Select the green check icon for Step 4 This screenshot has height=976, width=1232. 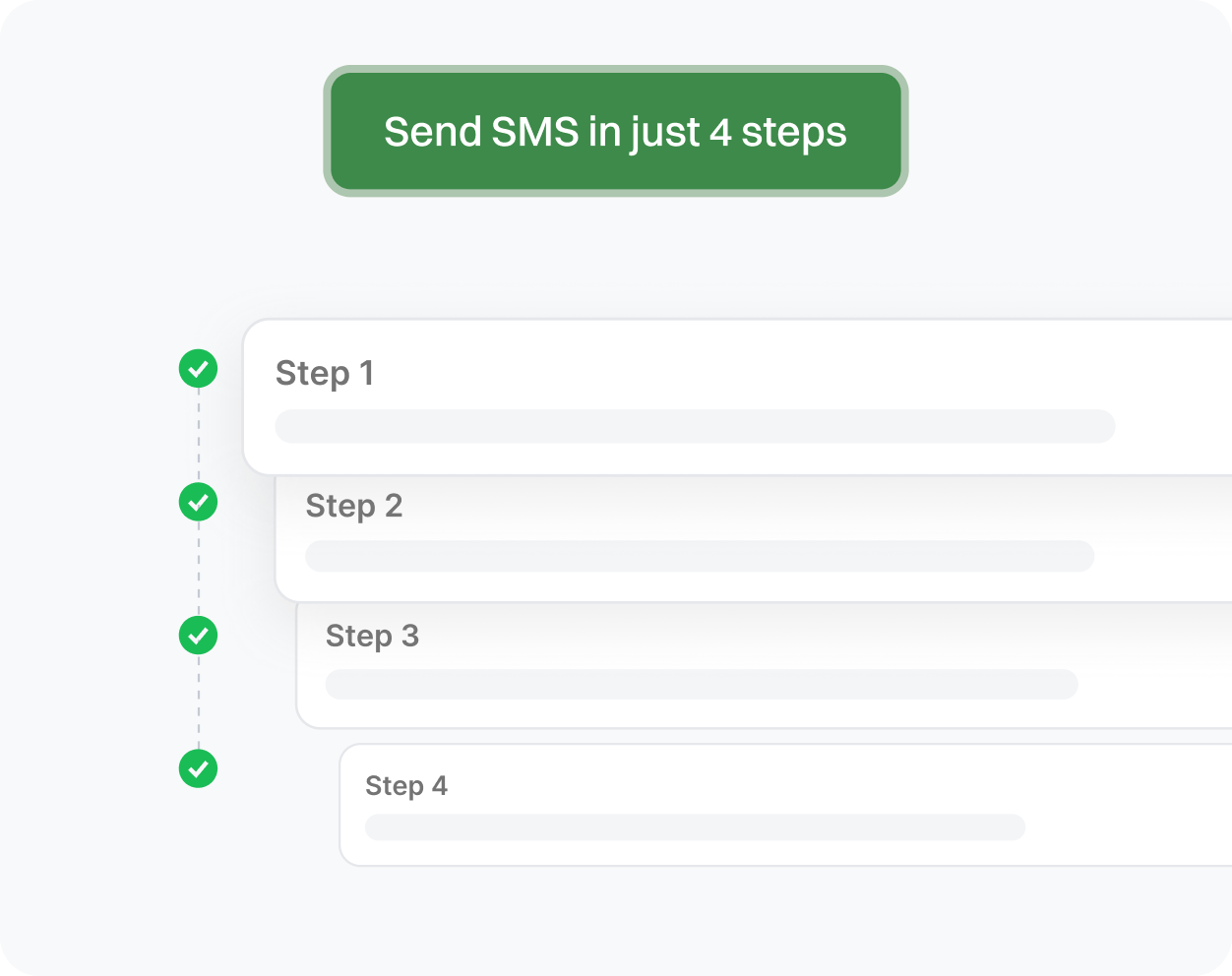[198, 768]
